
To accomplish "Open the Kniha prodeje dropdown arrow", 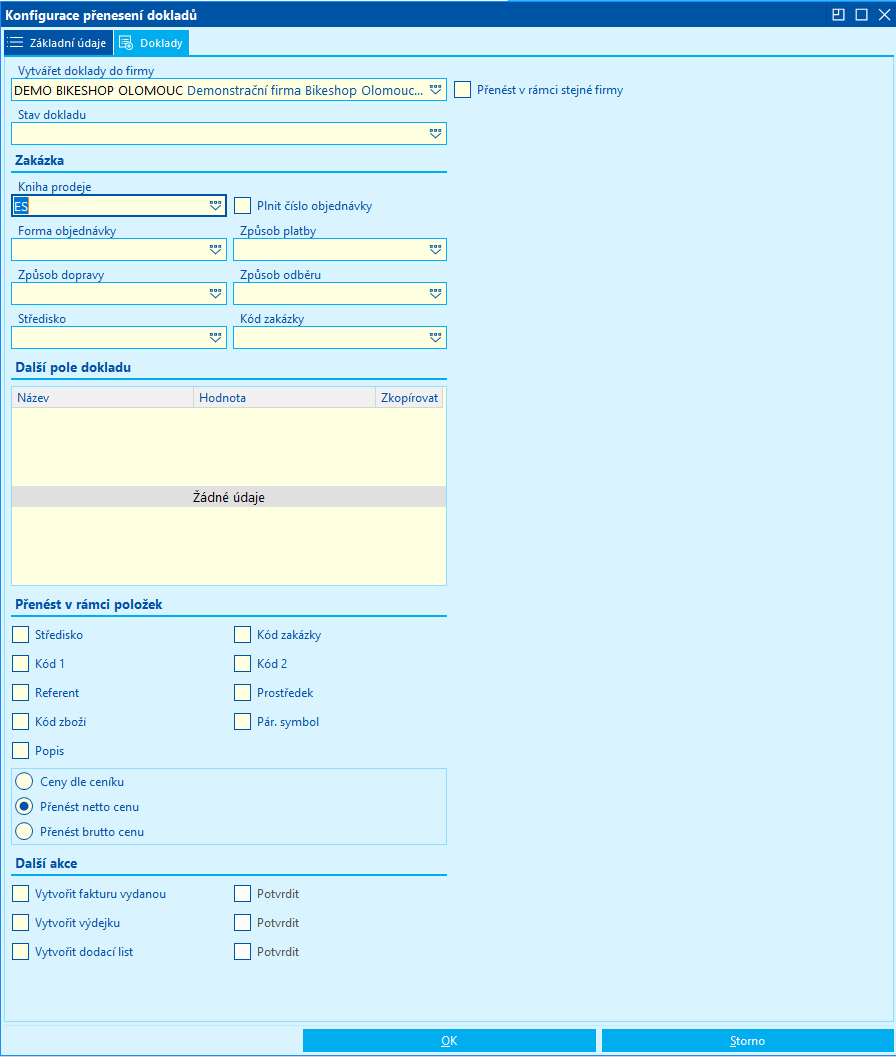I will click(x=215, y=206).
